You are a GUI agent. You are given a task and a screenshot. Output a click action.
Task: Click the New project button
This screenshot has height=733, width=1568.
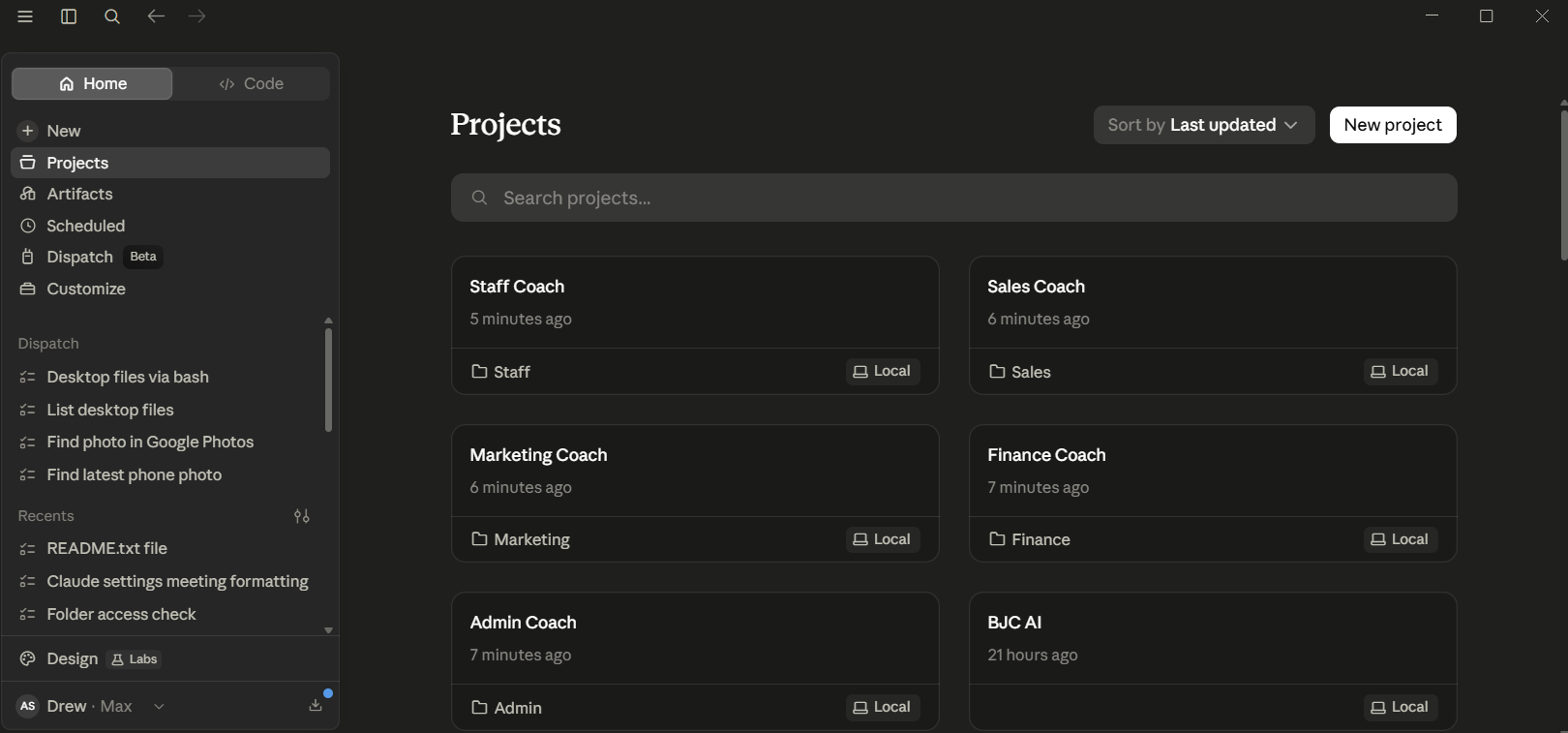point(1393,125)
